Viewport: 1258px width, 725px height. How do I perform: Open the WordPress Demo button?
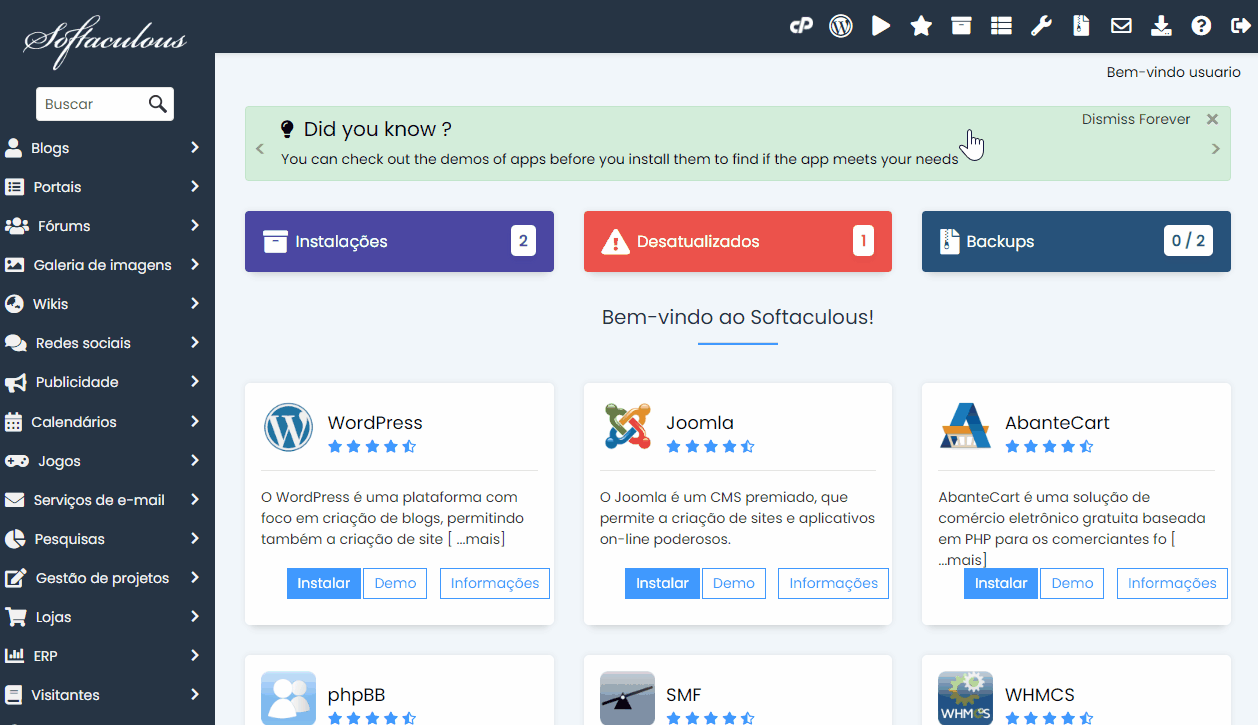tap(395, 583)
